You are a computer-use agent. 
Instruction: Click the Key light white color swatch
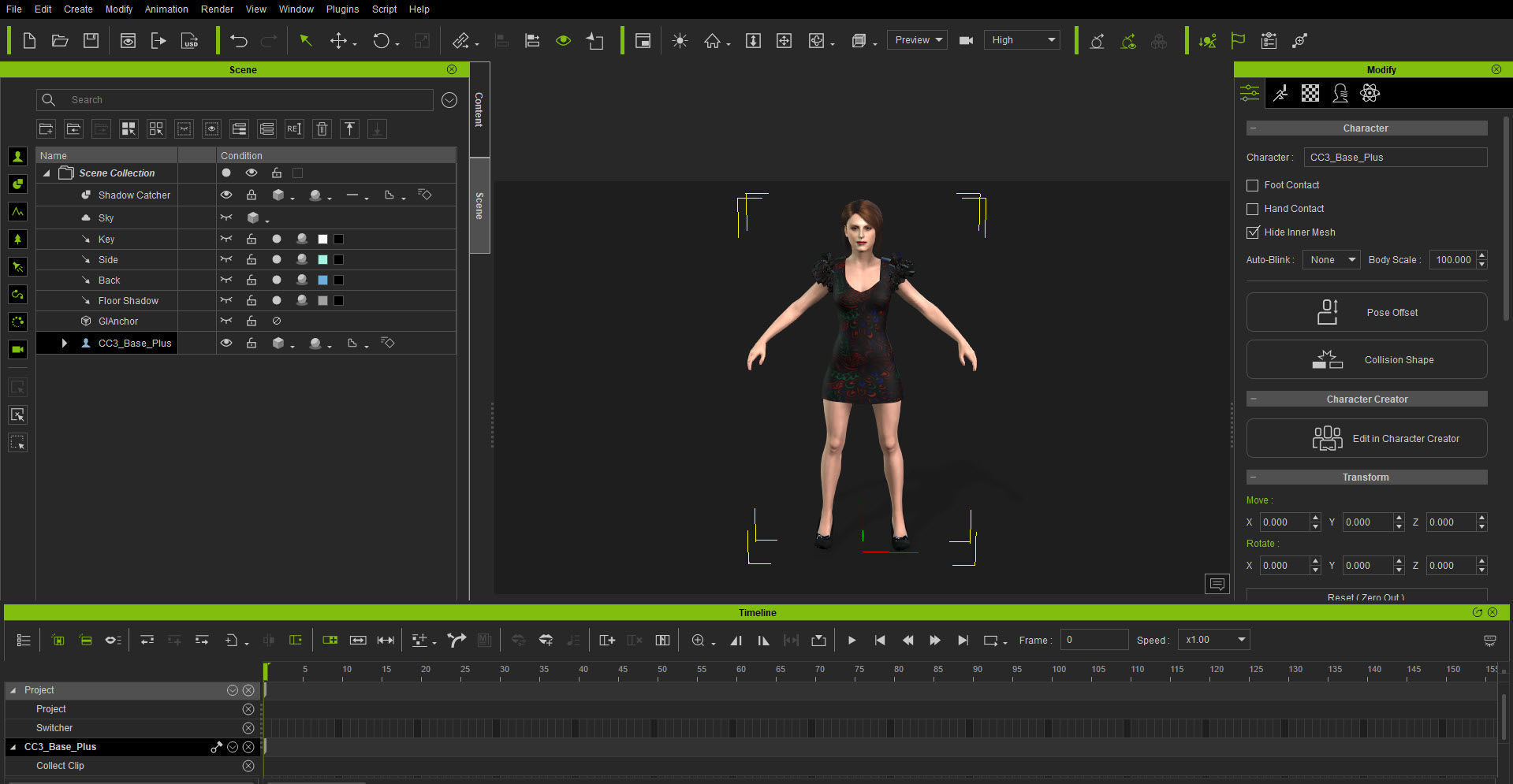click(322, 239)
